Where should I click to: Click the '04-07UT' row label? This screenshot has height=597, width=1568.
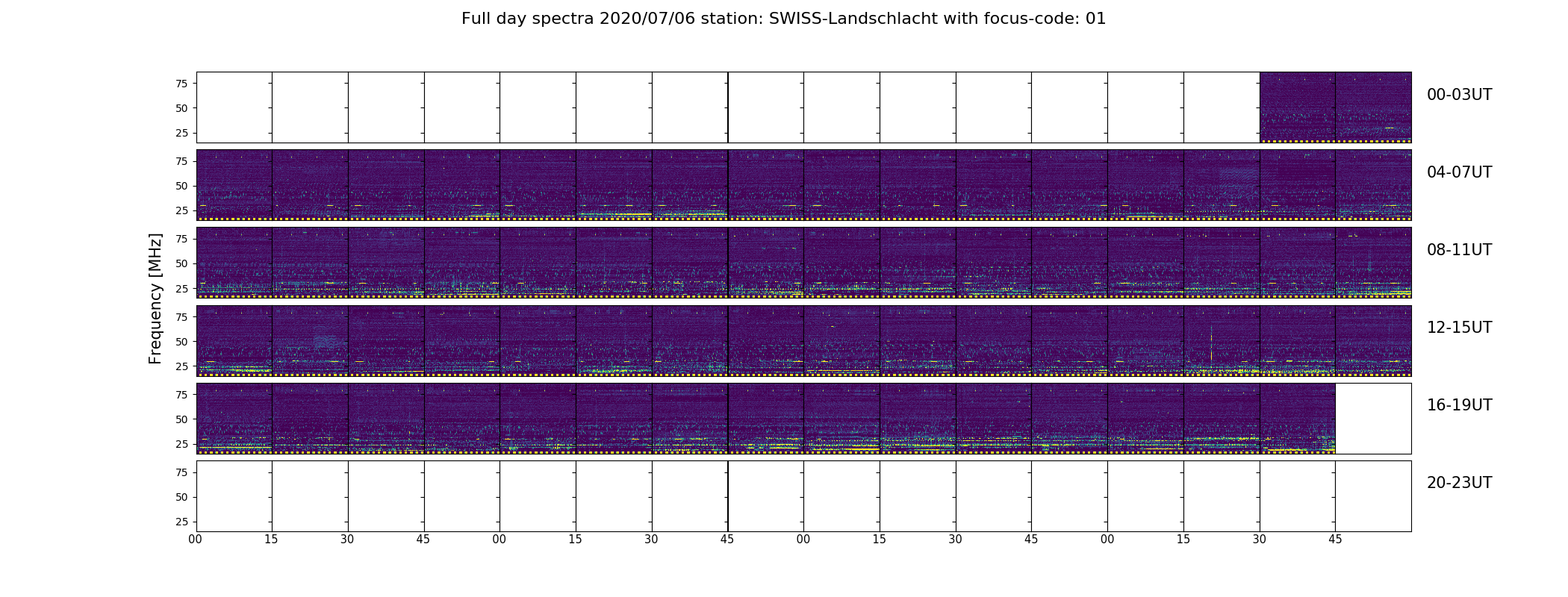1459,172
